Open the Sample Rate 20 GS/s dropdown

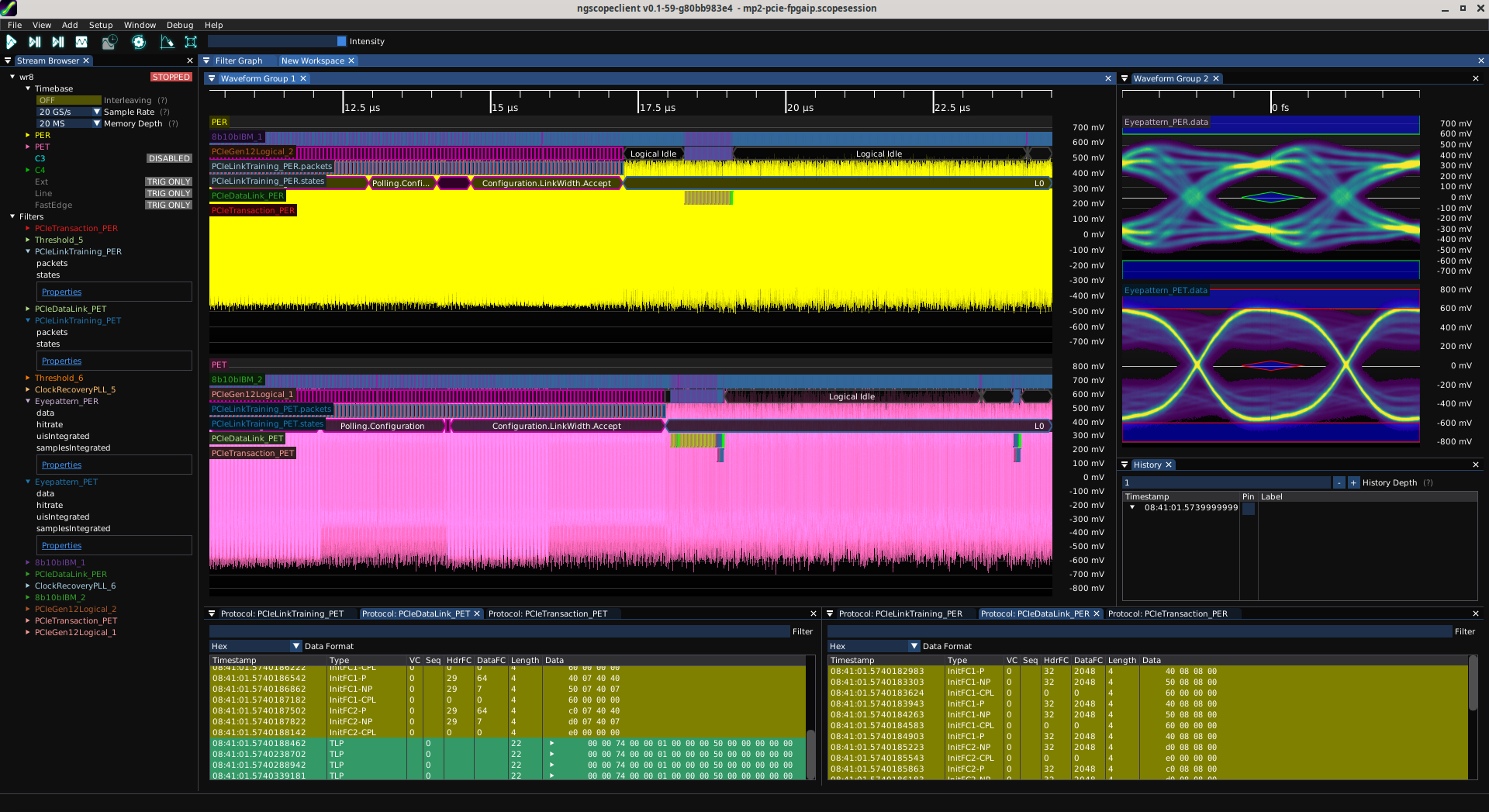click(x=68, y=112)
